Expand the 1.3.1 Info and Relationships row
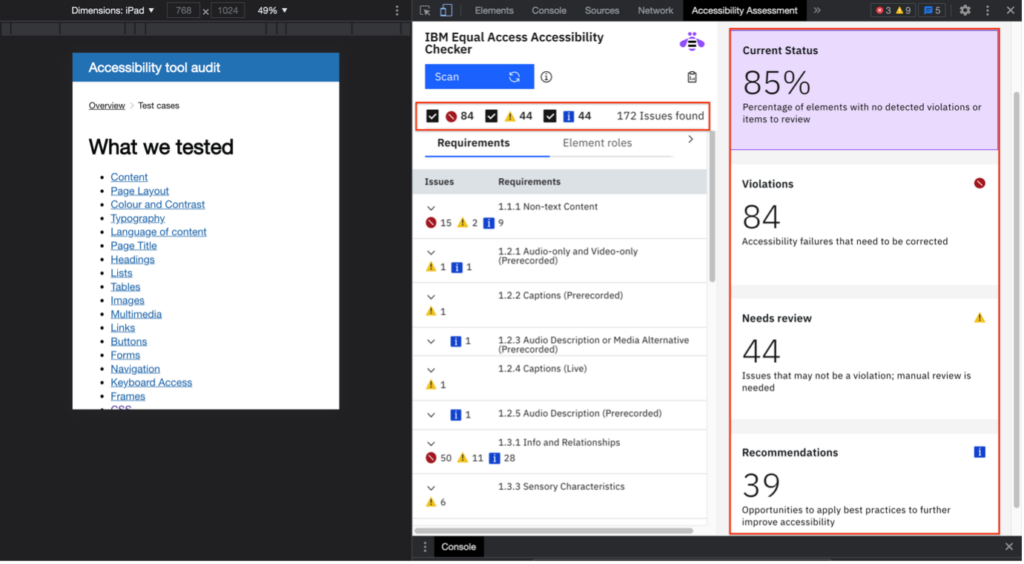Viewport: 1024px width, 564px height. point(431,444)
